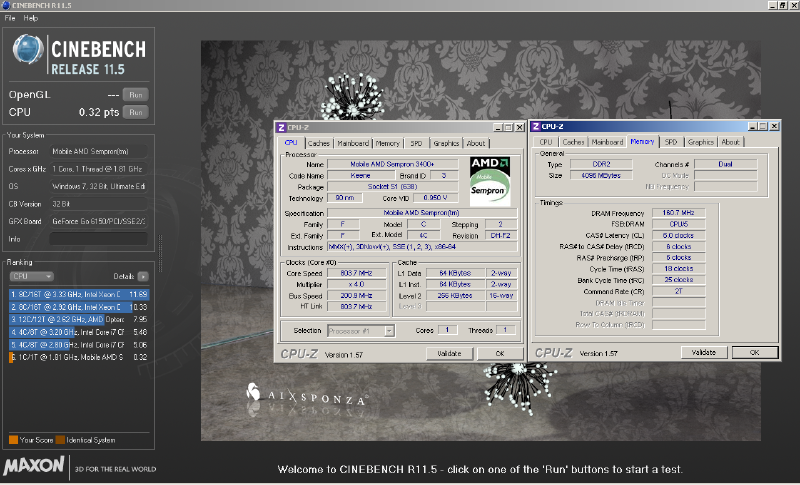Click the Command Rate 2T value

click(679, 291)
